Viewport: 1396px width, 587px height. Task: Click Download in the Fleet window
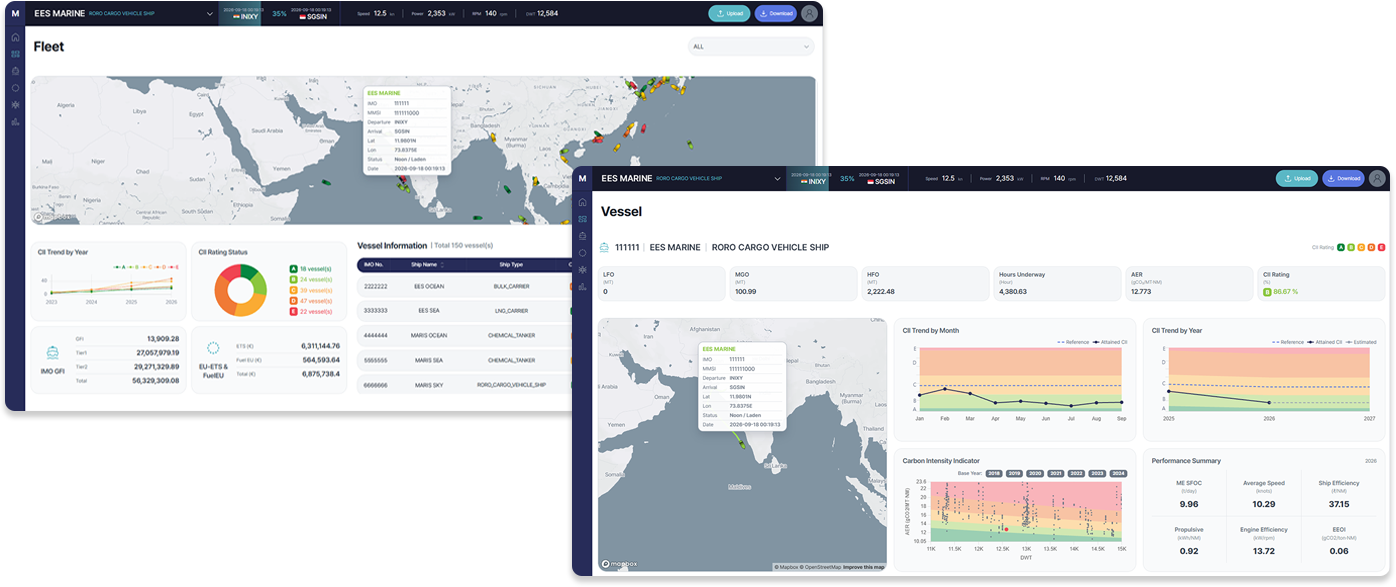pos(775,13)
